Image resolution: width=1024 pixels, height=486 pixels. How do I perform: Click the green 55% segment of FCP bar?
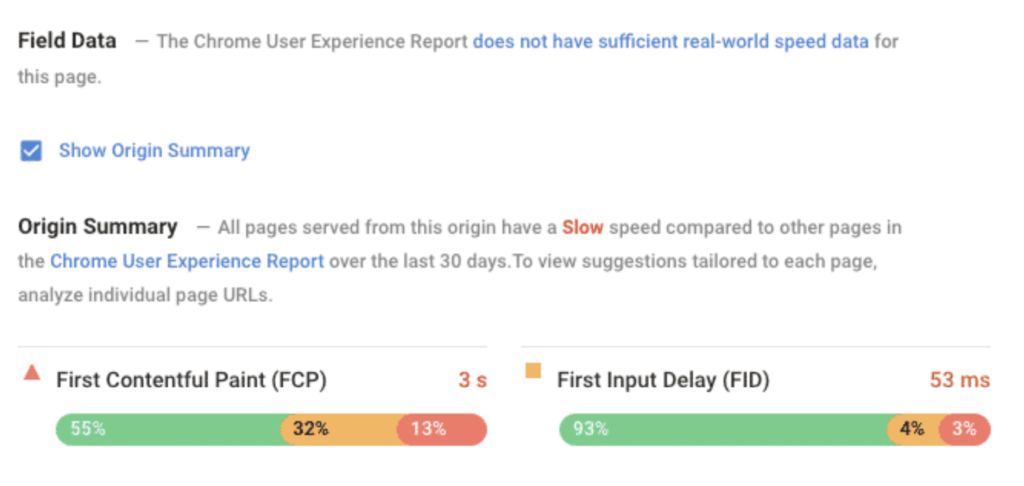point(170,429)
